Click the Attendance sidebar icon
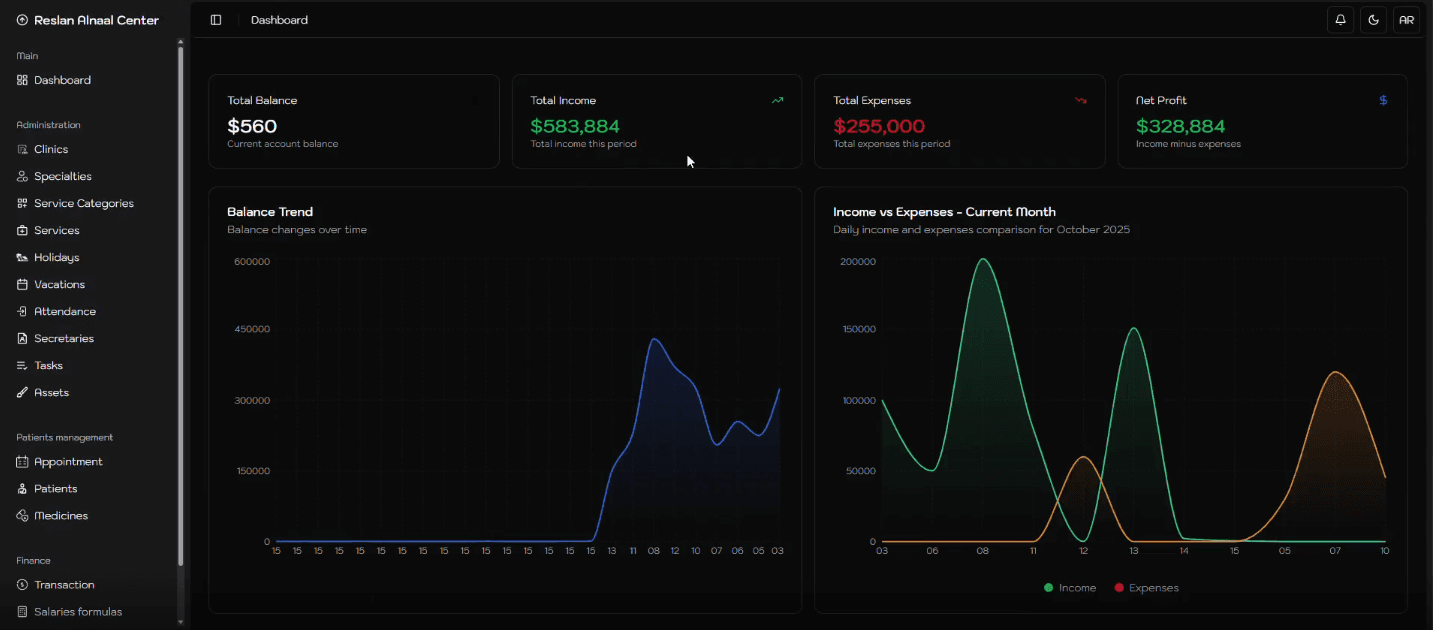The image size is (1433, 630). 22,311
